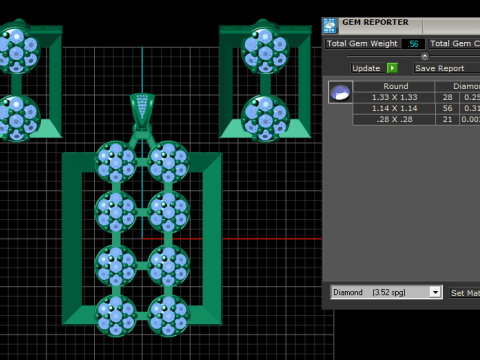The height and width of the screenshot is (360, 480).
Task: Click the Set Material button
Action: (465, 293)
